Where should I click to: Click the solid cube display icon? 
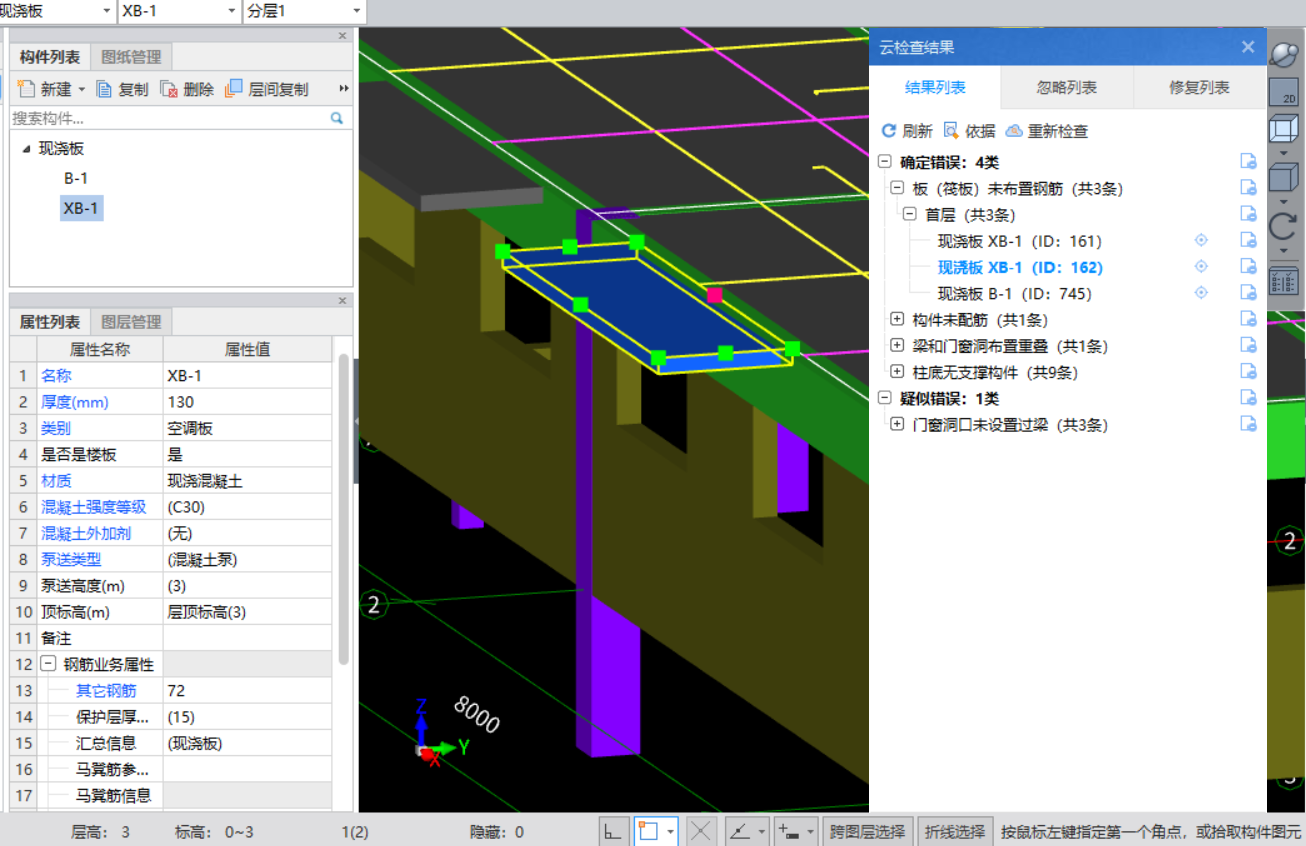(1283, 178)
